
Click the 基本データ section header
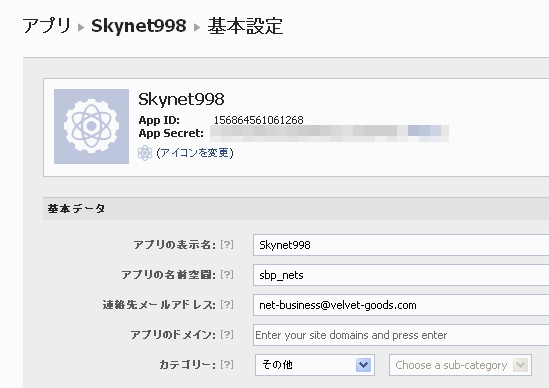tap(296, 209)
